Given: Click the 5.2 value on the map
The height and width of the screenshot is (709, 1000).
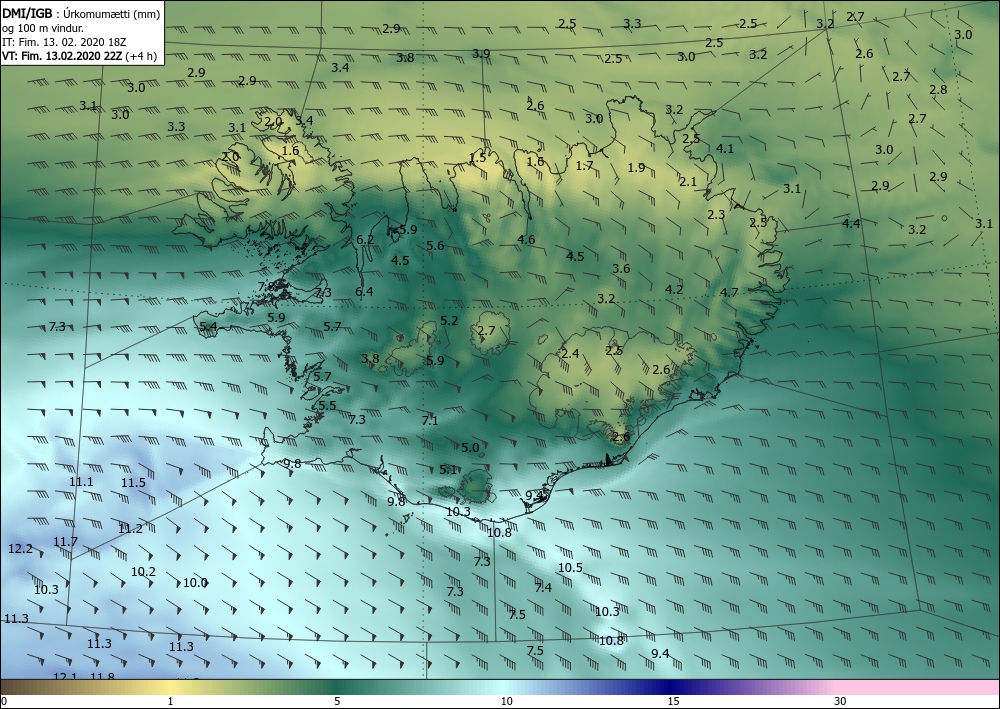Looking at the screenshot, I should click(x=450, y=320).
